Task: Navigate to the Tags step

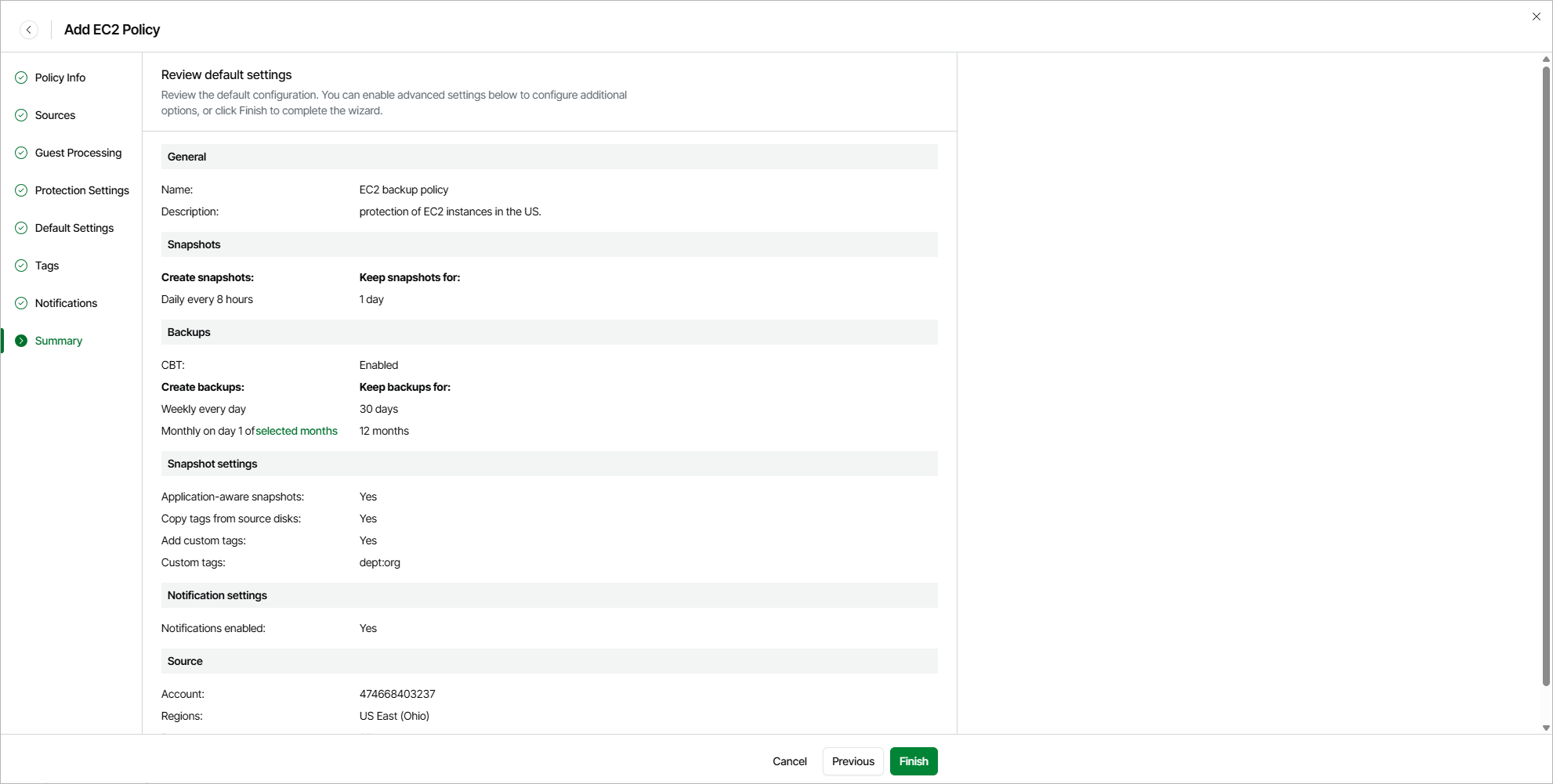Action: [x=47, y=266]
